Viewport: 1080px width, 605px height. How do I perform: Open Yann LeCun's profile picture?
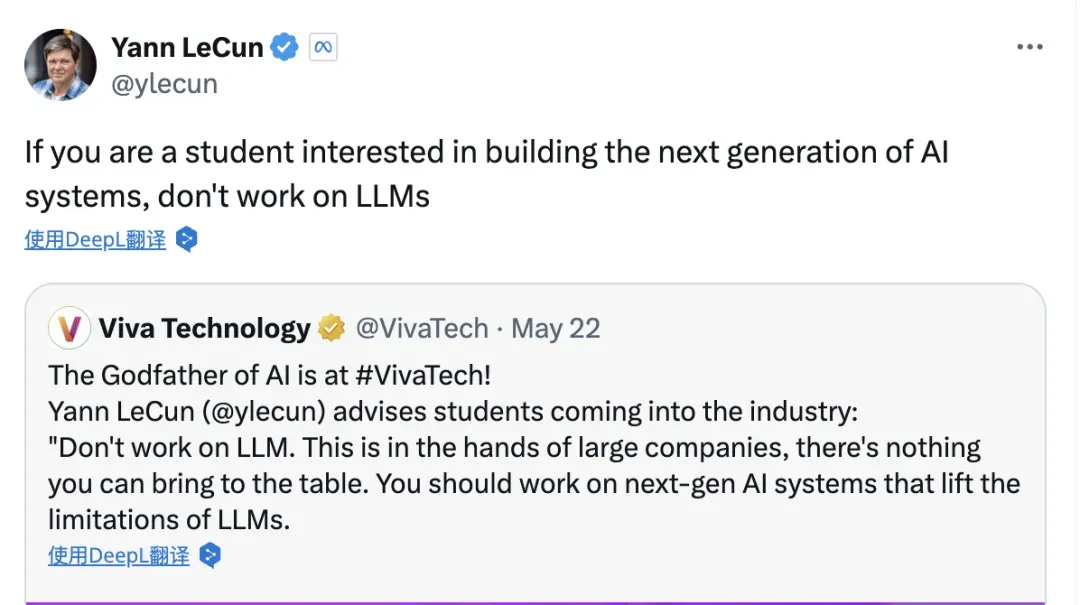click(x=60, y=65)
